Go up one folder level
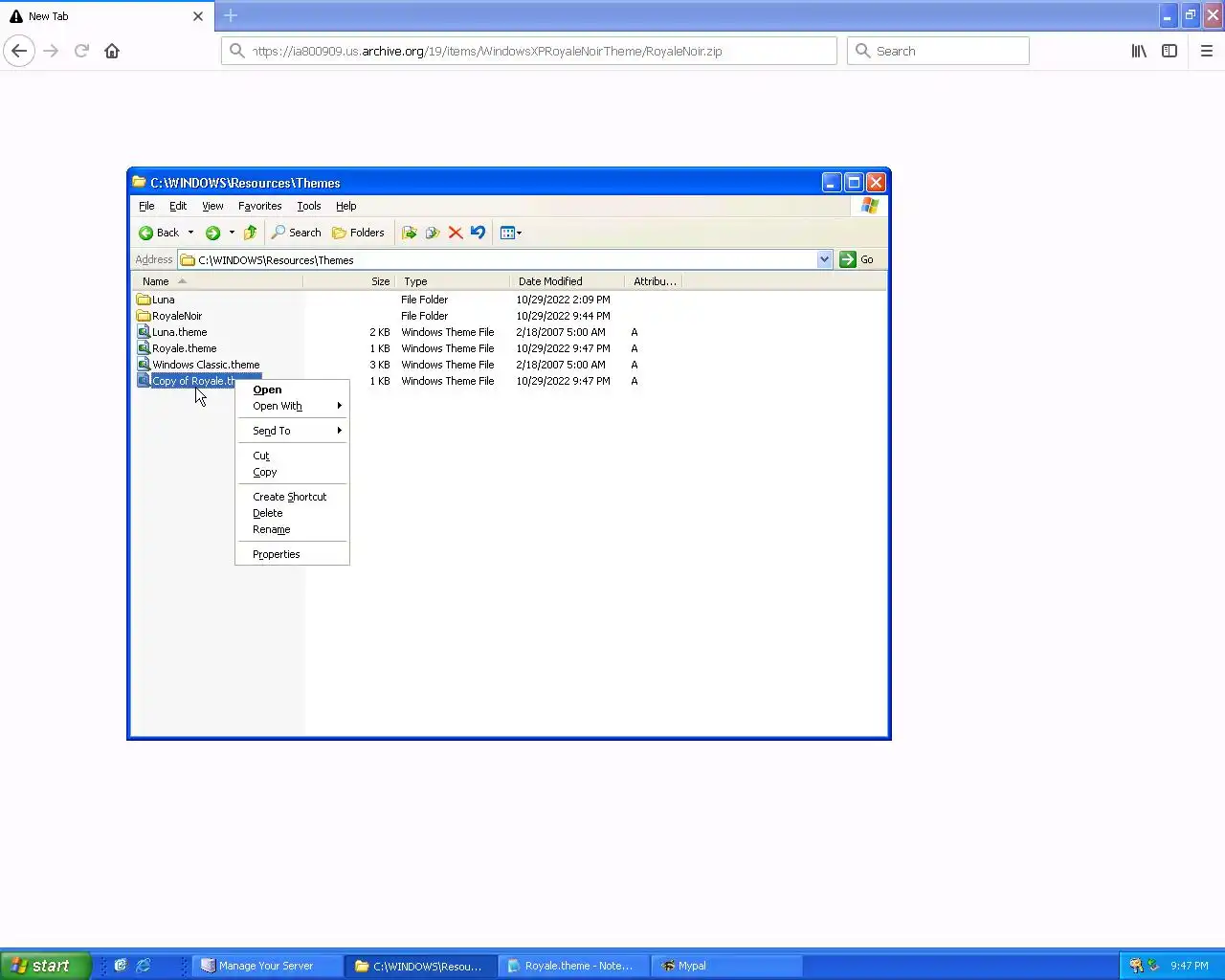1225x980 pixels. pyautogui.click(x=251, y=233)
